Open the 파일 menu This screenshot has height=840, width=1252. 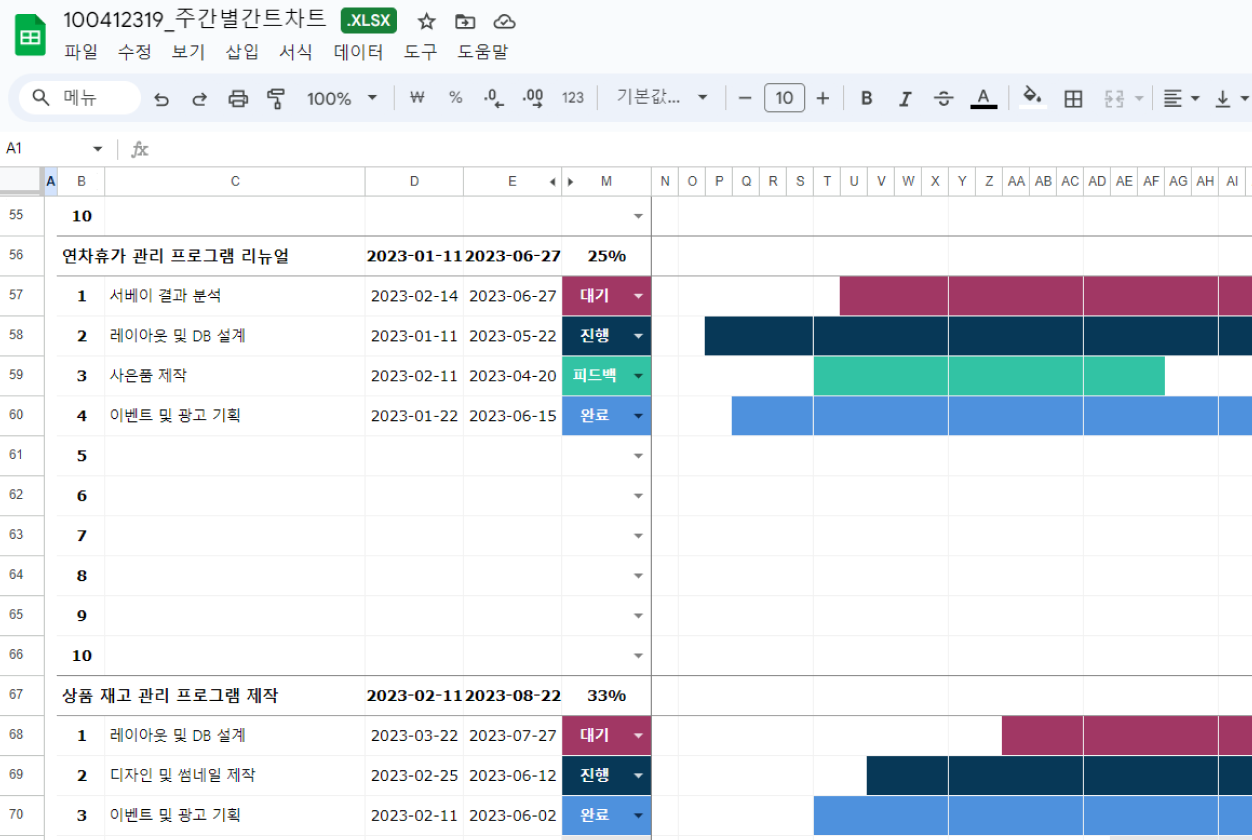click(80, 52)
